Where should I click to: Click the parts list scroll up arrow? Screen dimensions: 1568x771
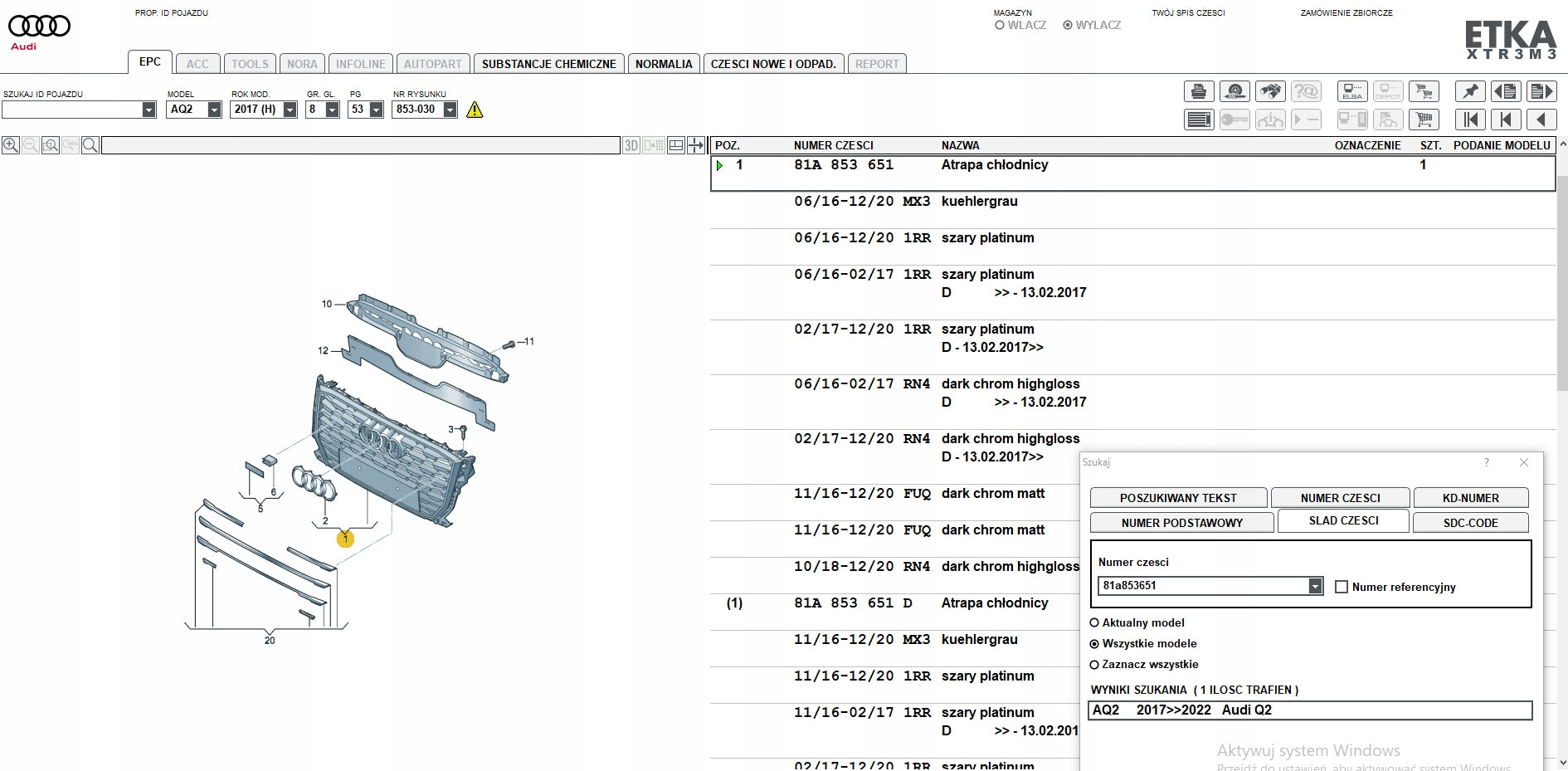[x=1563, y=144]
